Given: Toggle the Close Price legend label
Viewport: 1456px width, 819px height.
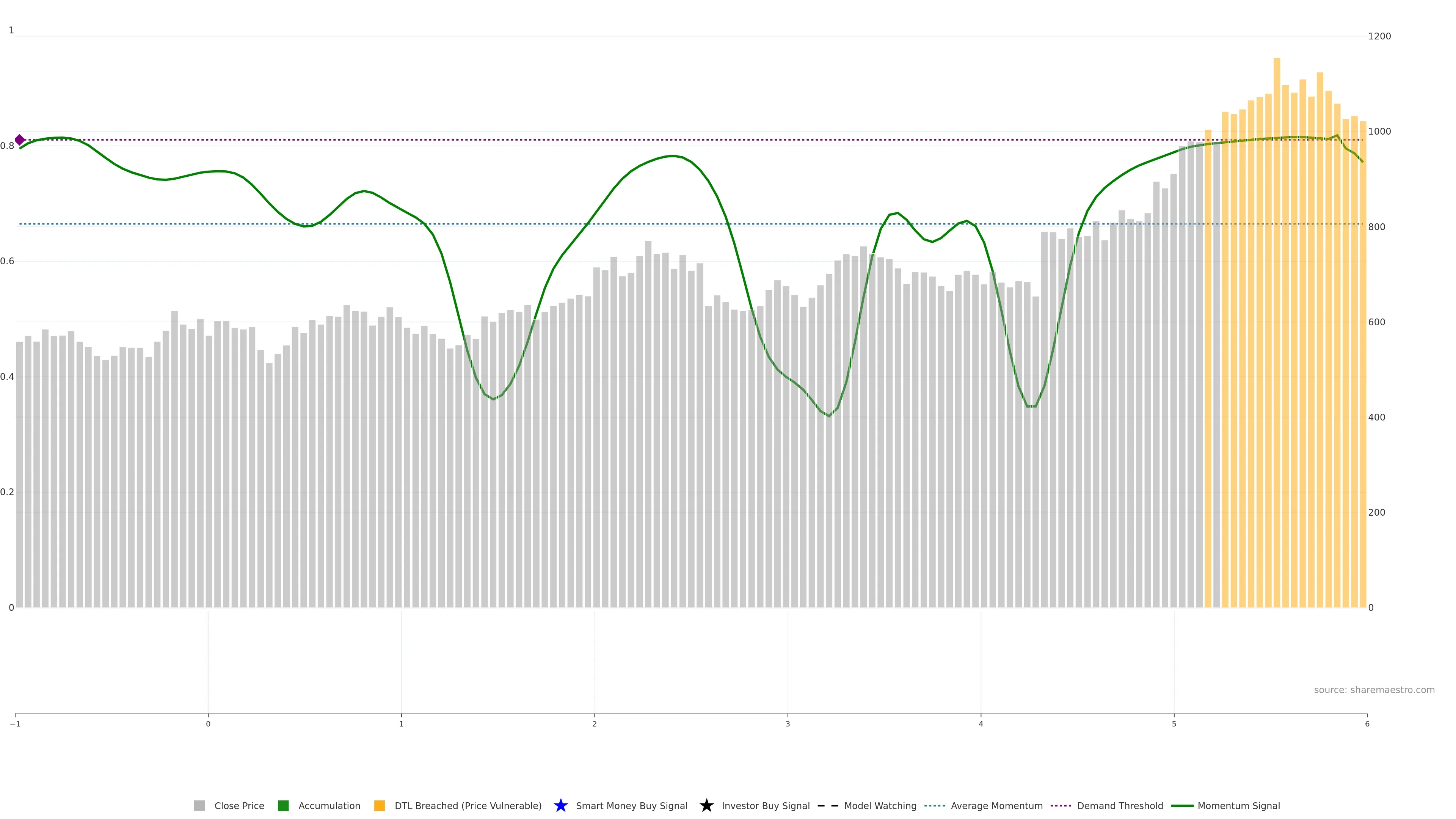Looking at the screenshot, I should (239, 805).
